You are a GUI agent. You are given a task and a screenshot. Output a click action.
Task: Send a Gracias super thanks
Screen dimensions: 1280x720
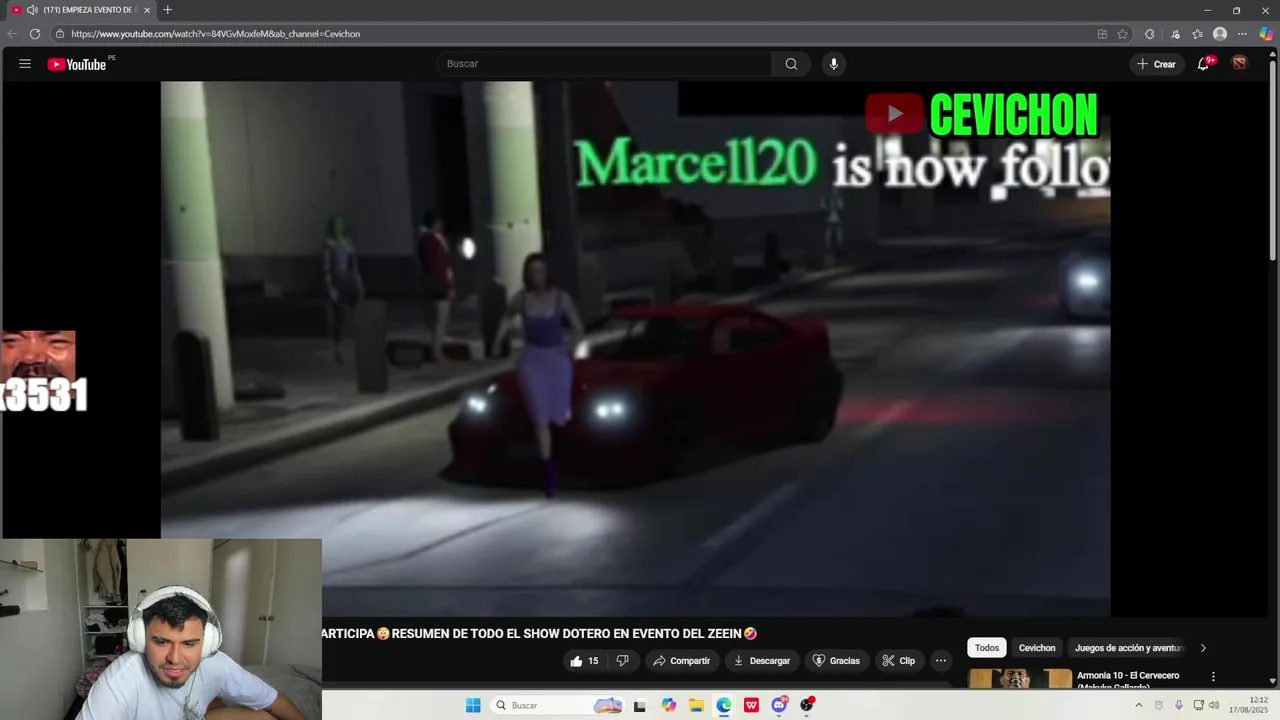[836, 661]
